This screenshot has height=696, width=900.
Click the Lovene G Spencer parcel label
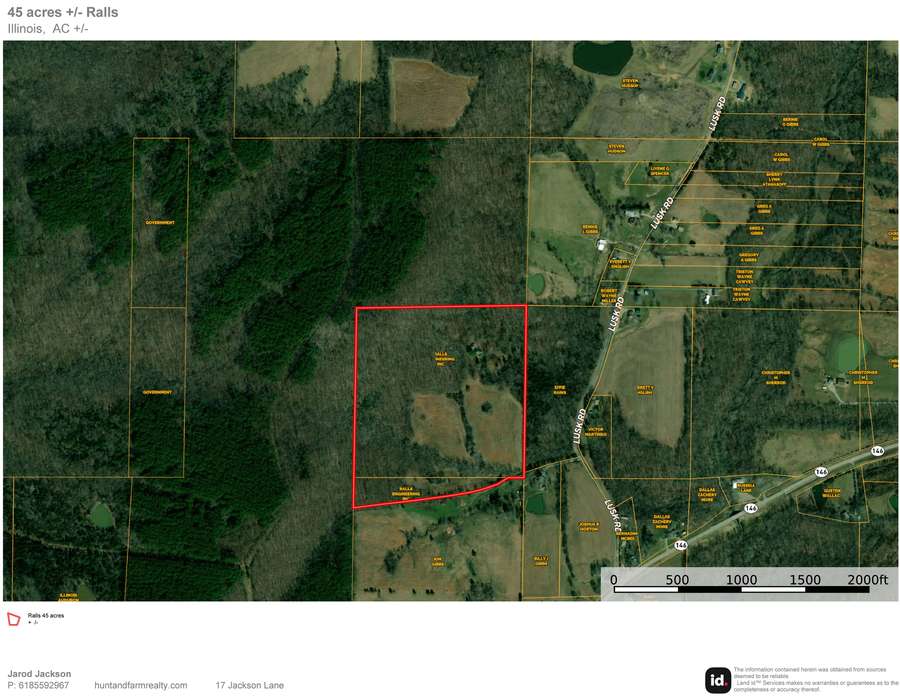(x=660, y=170)
